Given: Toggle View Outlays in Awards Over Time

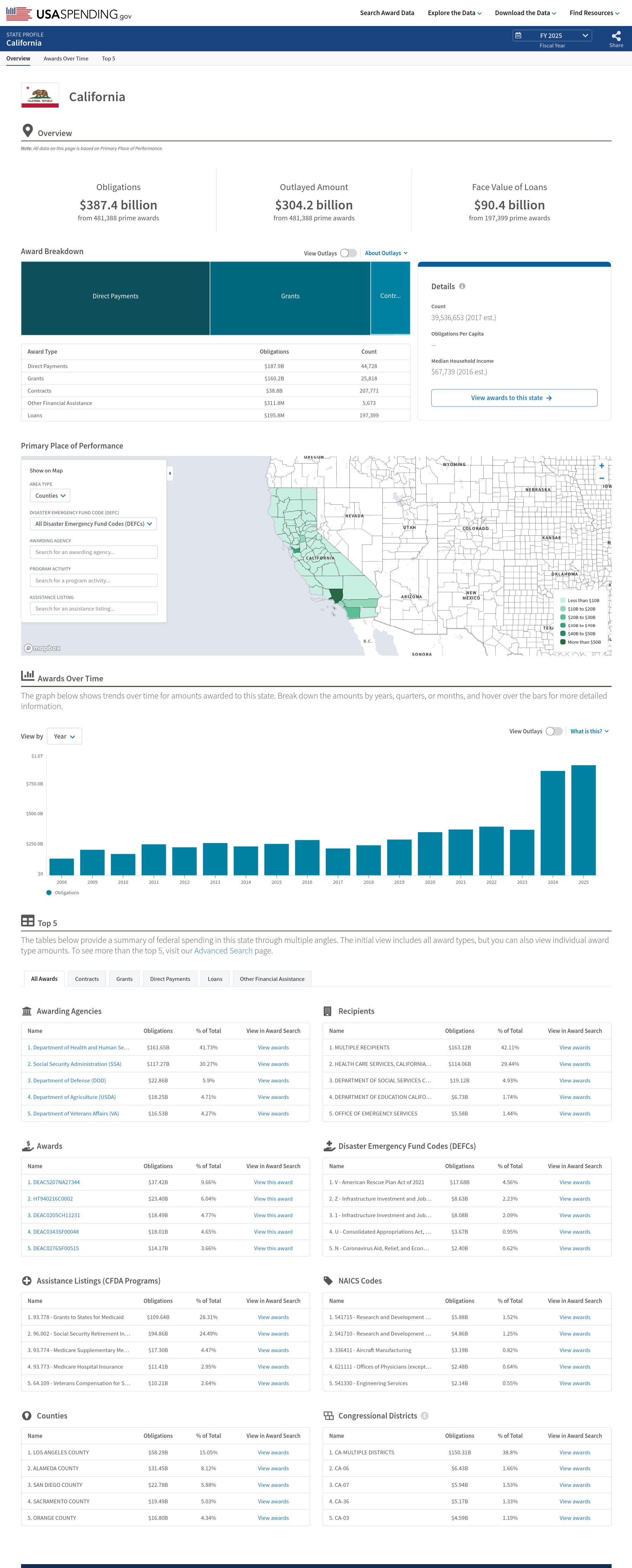Looking at the screenshot, I should pyautogui.click(x=554, y=732).
